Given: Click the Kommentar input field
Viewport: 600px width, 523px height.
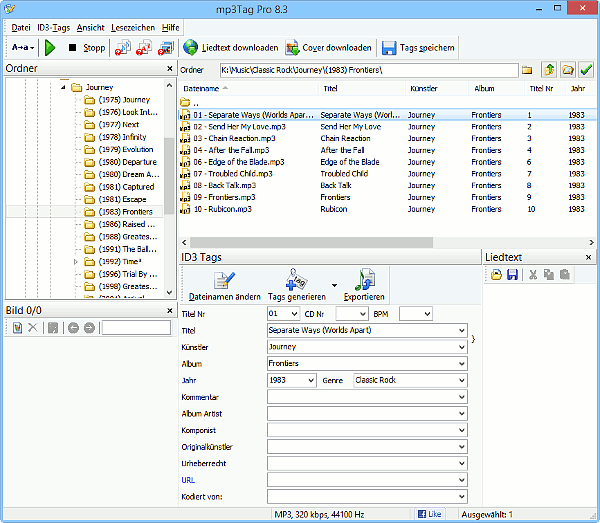Looking at the screenshot, I should click(x=367, y=397).
